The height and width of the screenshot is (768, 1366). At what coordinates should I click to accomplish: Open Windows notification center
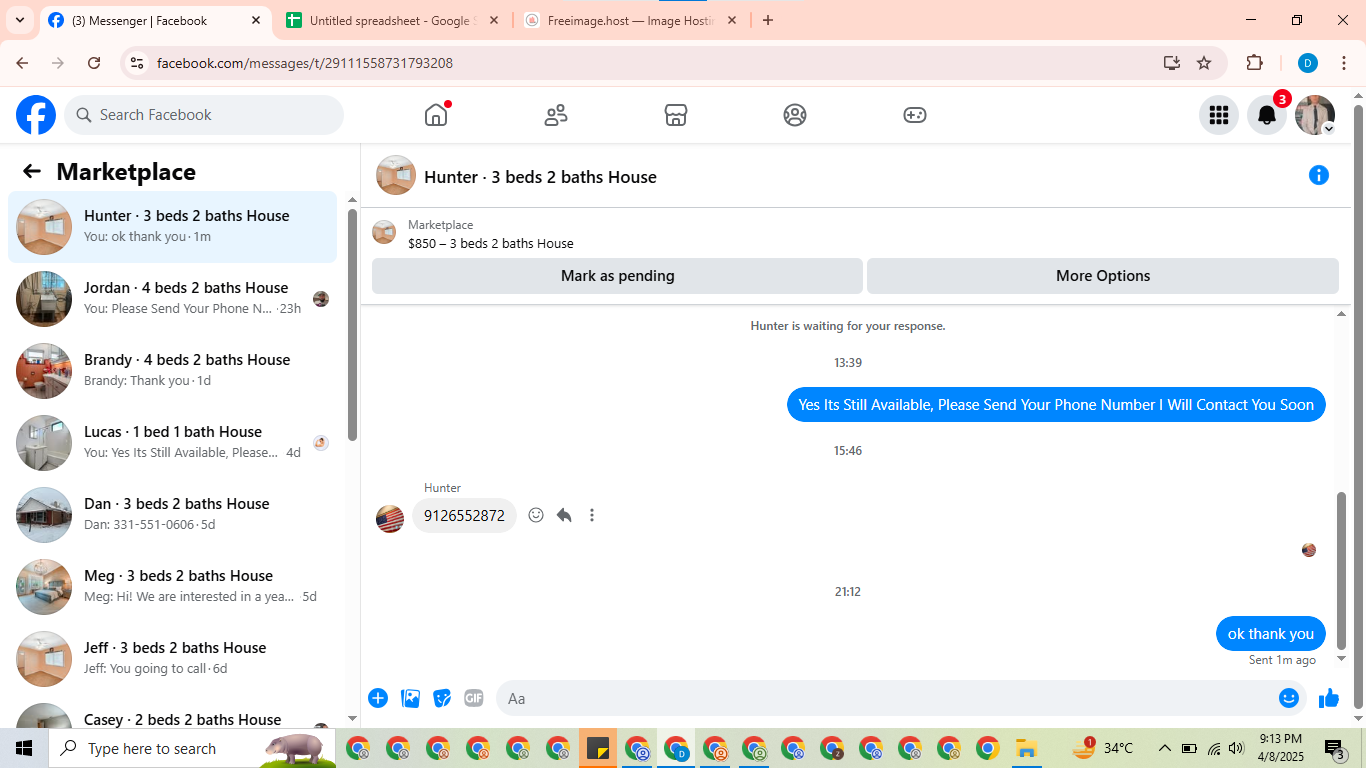coord(1334,748)
